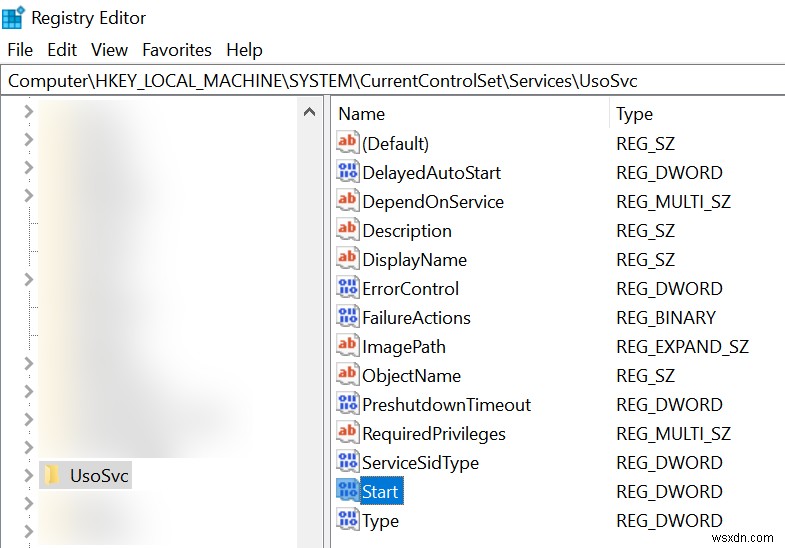Click the string icon beside DisplayName

point(347,259)
